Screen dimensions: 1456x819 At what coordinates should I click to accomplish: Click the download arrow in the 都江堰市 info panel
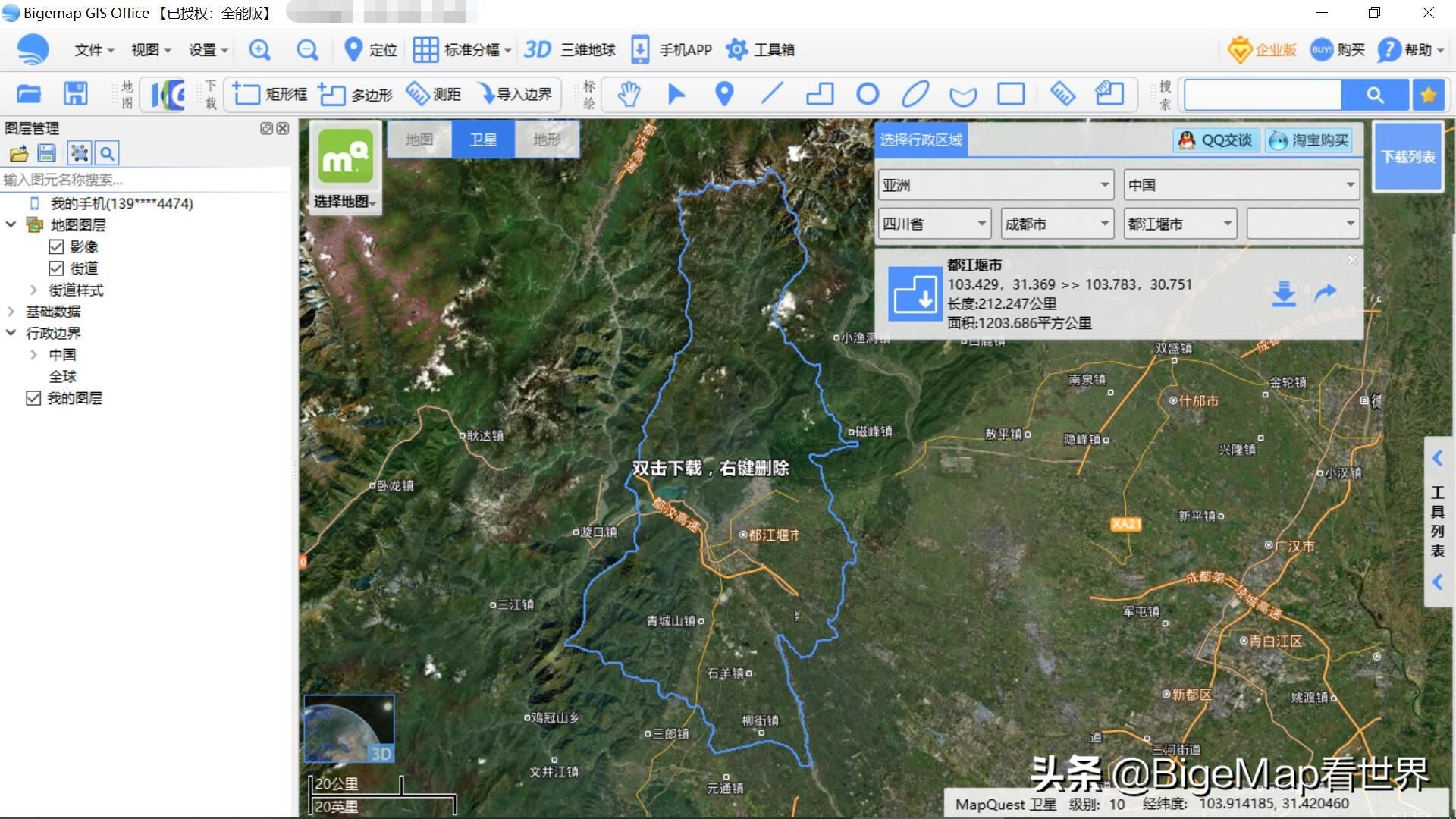[1283, 294]
